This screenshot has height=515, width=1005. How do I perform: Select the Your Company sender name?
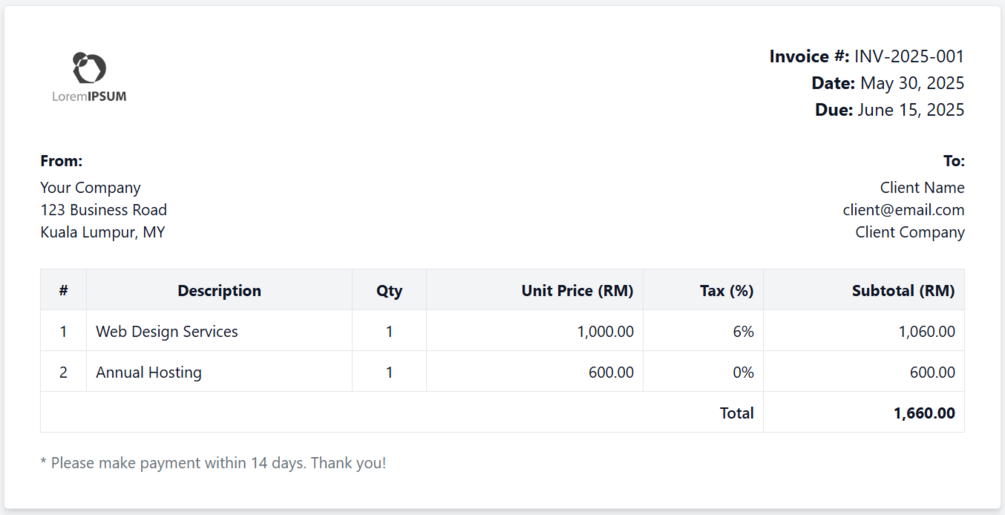(90, 188)
